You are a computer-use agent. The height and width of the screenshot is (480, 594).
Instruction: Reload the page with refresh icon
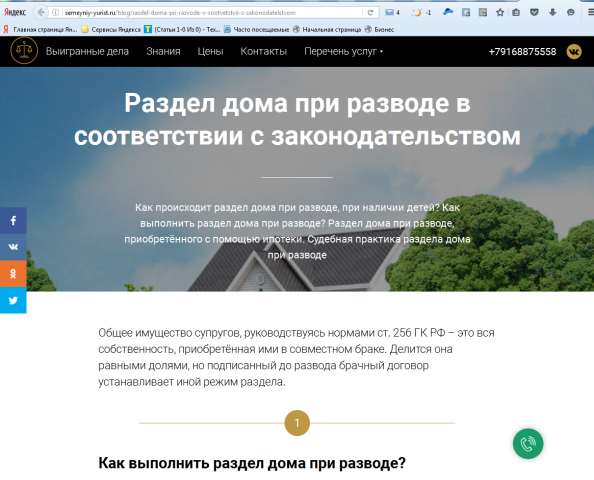(370, 13)
